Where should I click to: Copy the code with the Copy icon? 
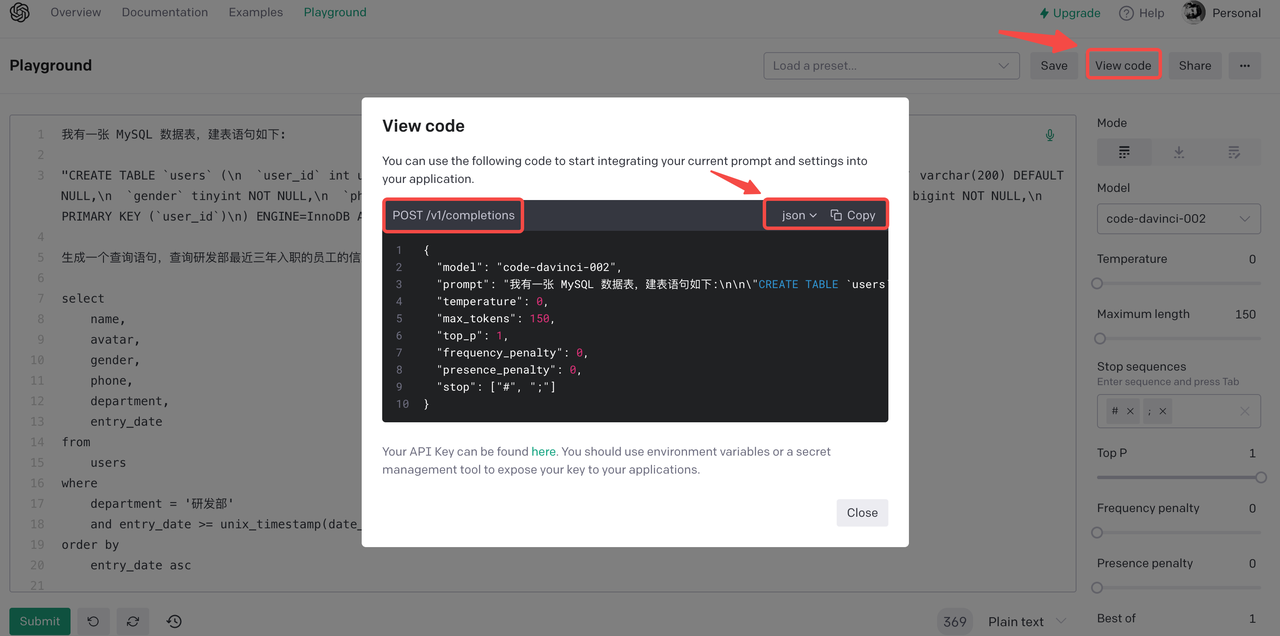(x=853, y=215)
